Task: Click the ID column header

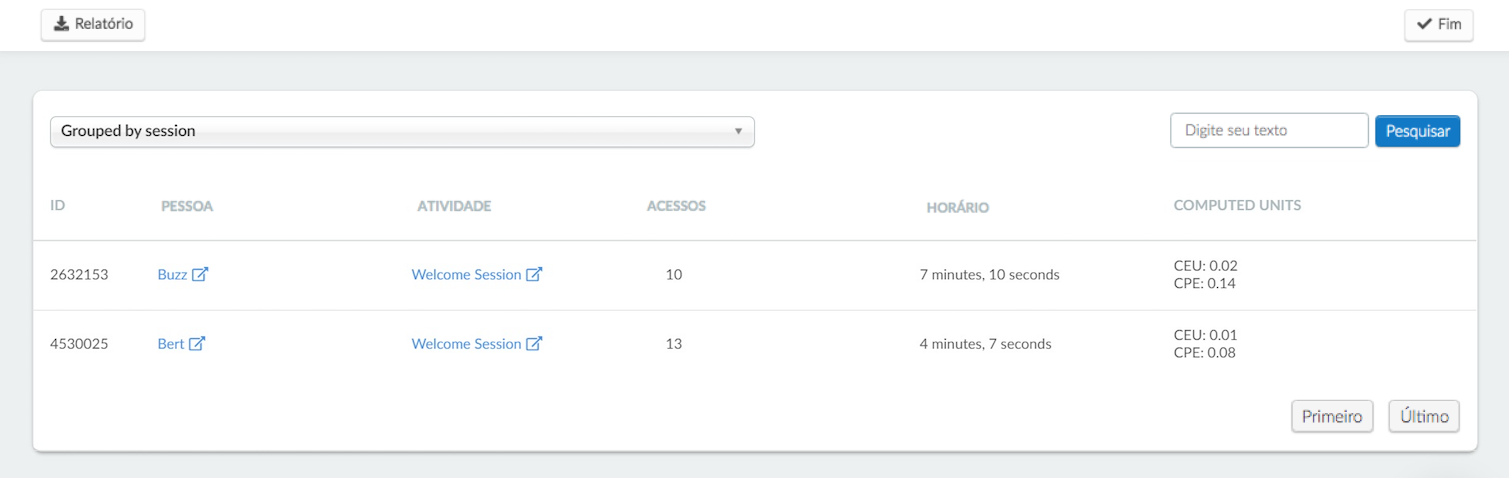Action: pyautogui.click(x=58, y=205)
